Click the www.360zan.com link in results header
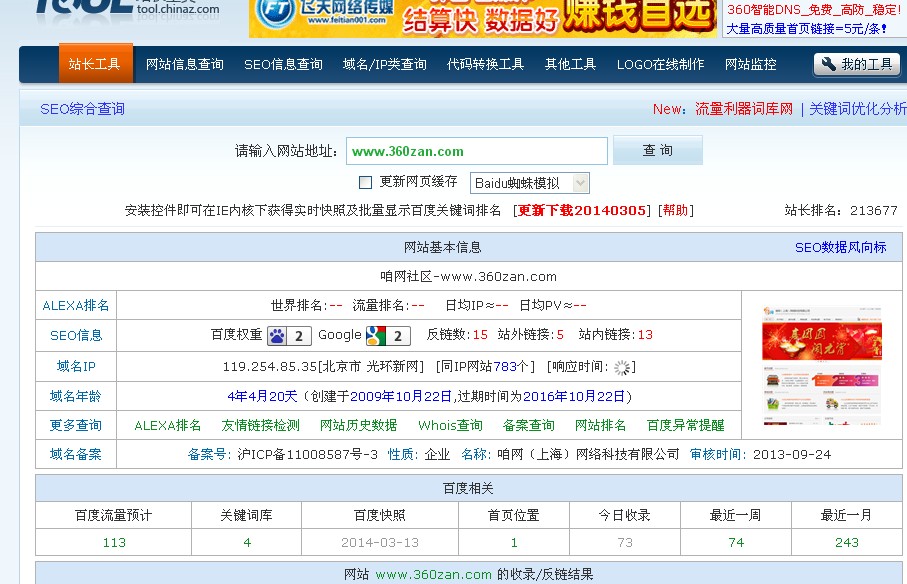Viewport: 907px width, 584px height. [x=433, y=575]
